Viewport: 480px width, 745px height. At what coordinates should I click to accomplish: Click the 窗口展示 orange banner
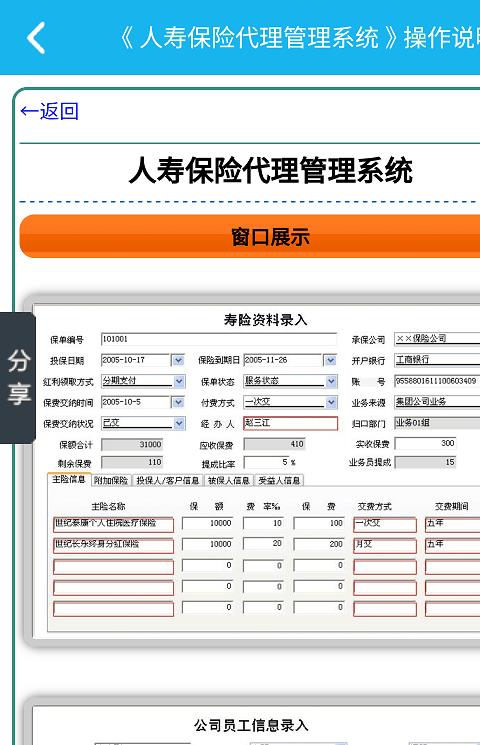point(250,236)
